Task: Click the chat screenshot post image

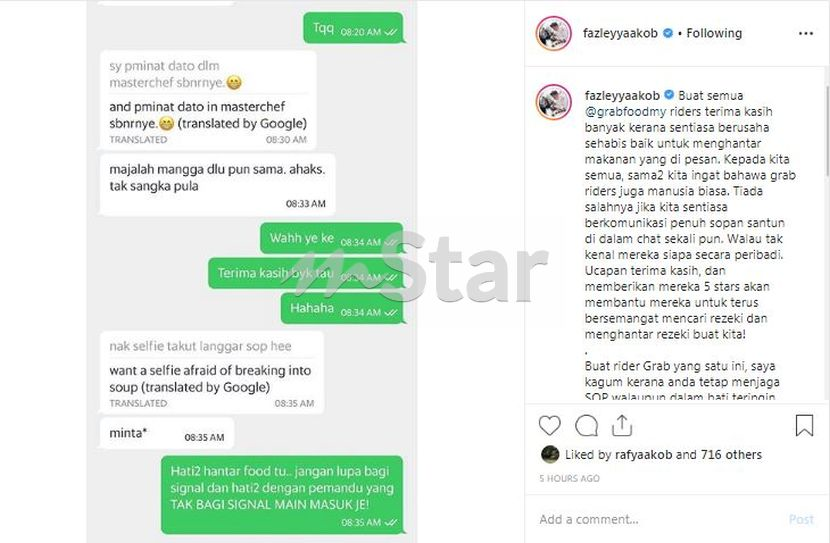Action: pos(252,272)
